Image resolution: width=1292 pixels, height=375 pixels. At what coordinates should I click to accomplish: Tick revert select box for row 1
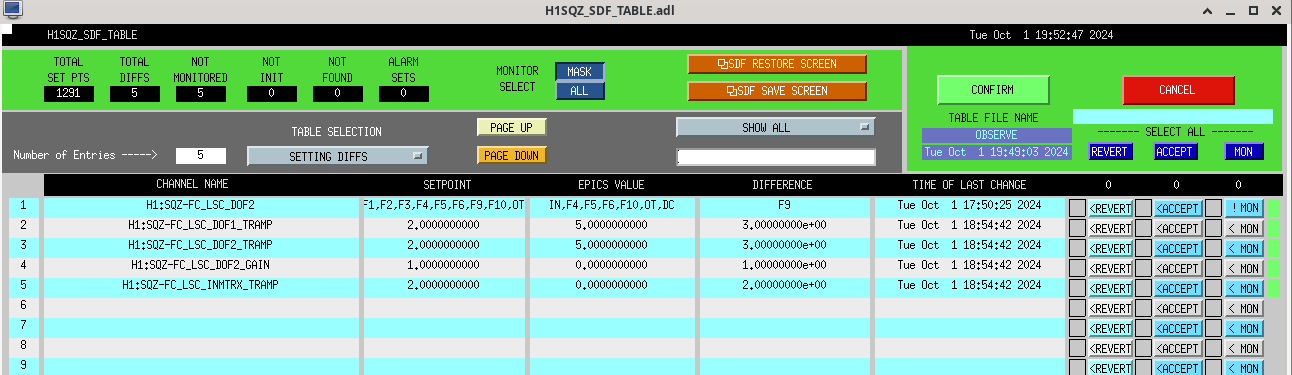[x=1077, y=208]
